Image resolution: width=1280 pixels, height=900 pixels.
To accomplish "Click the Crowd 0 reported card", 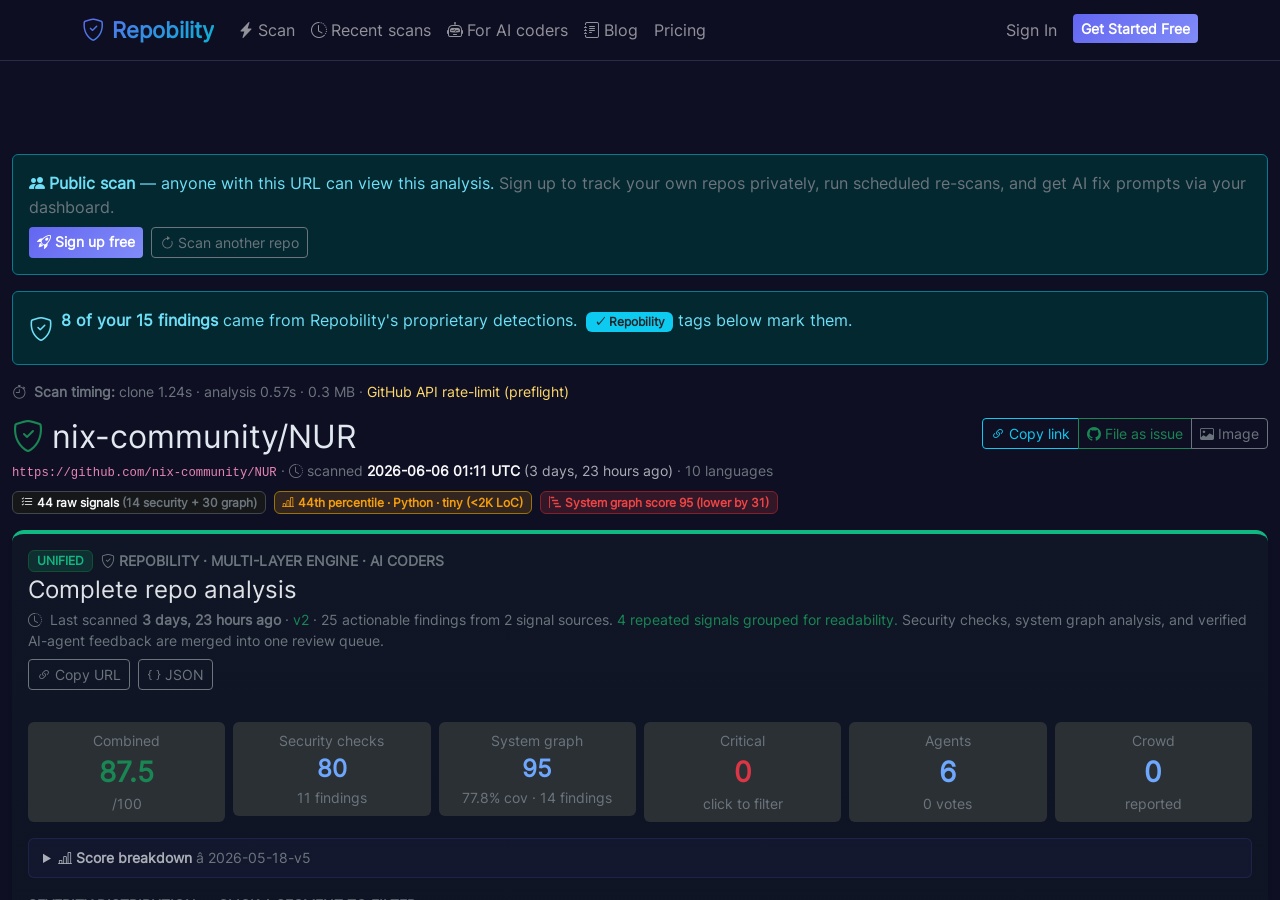I will pos(1153,772).
